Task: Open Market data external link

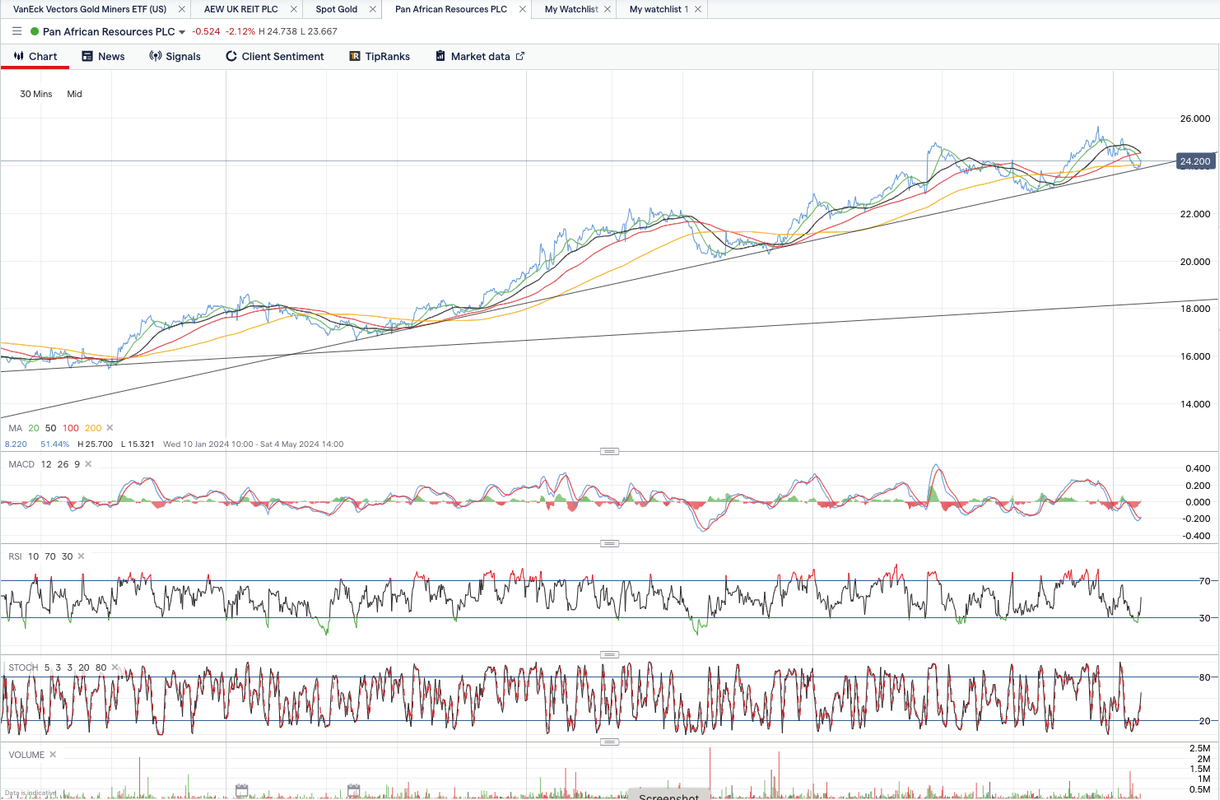Action: point(480,56)
